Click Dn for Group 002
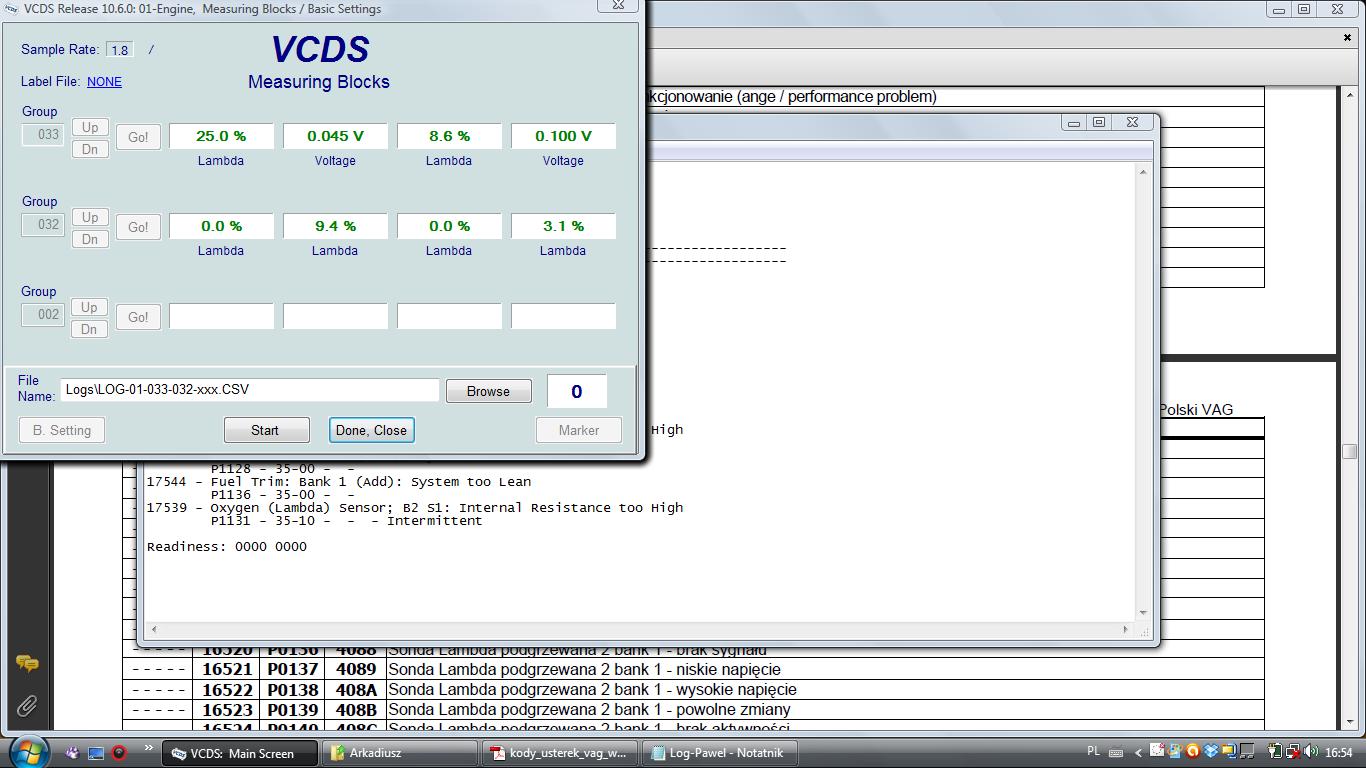 tap(90, 329)
